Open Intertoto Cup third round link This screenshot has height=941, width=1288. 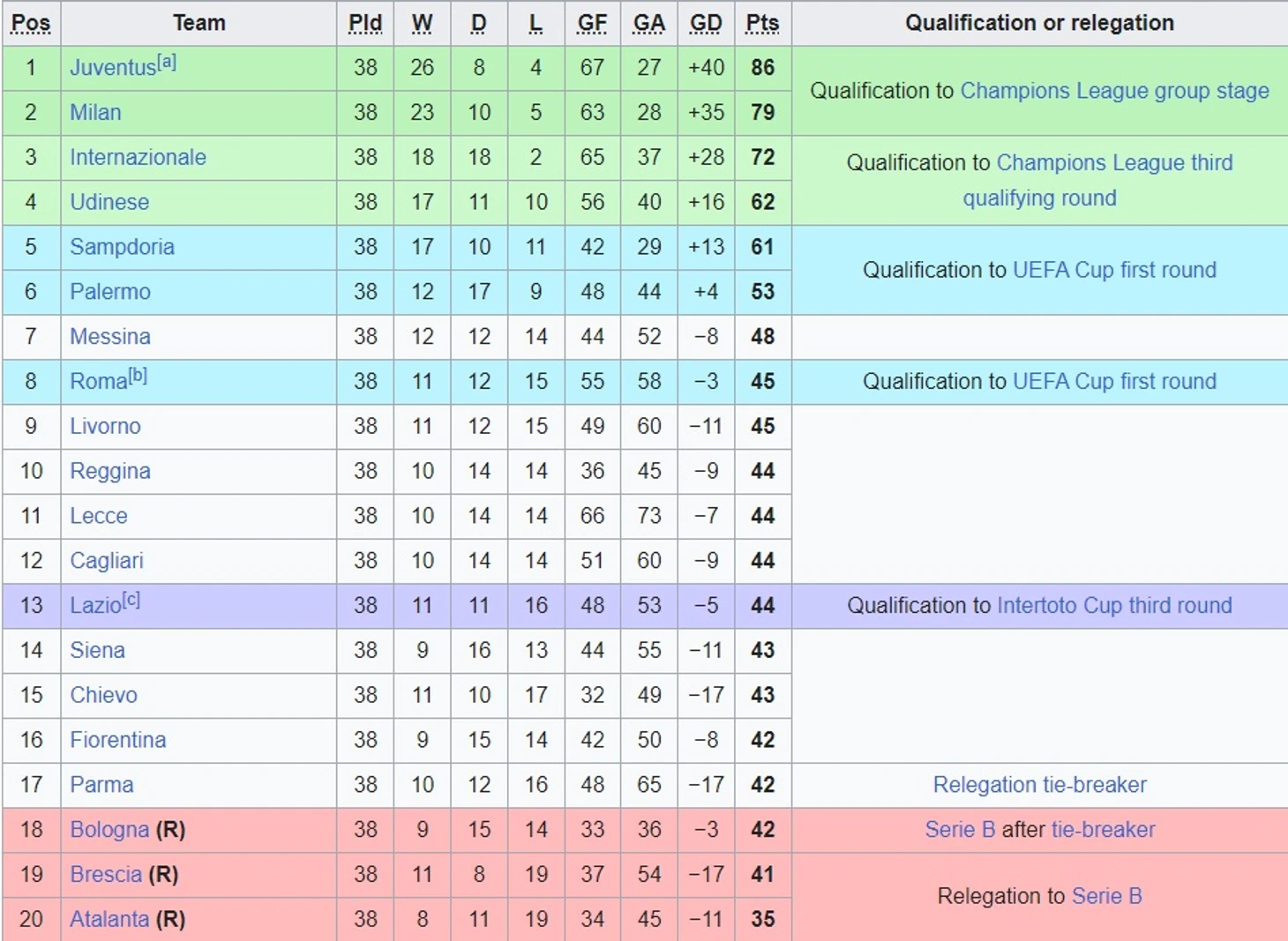(1113, 606)
